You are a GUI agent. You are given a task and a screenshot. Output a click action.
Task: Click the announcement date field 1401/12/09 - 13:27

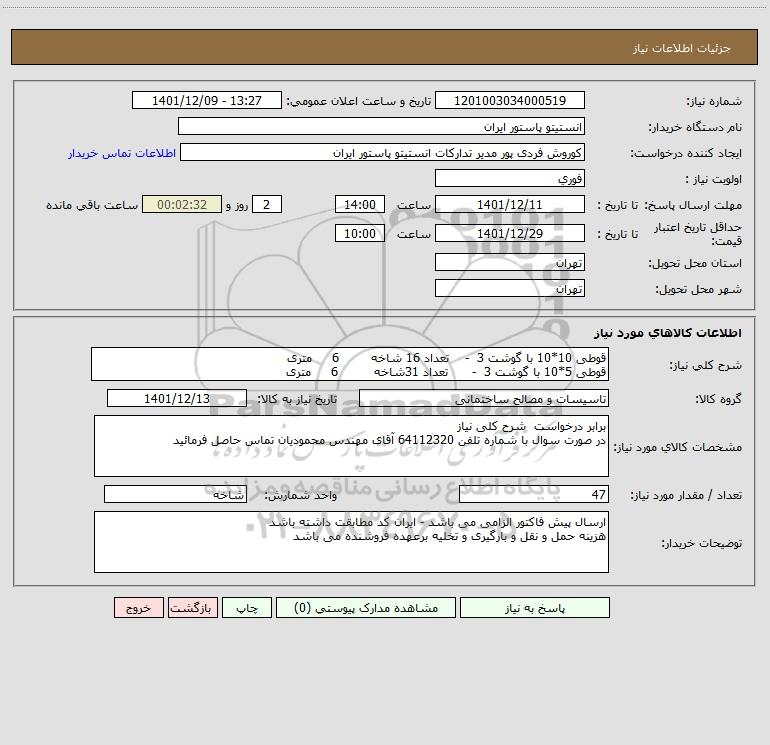point(207,100)
